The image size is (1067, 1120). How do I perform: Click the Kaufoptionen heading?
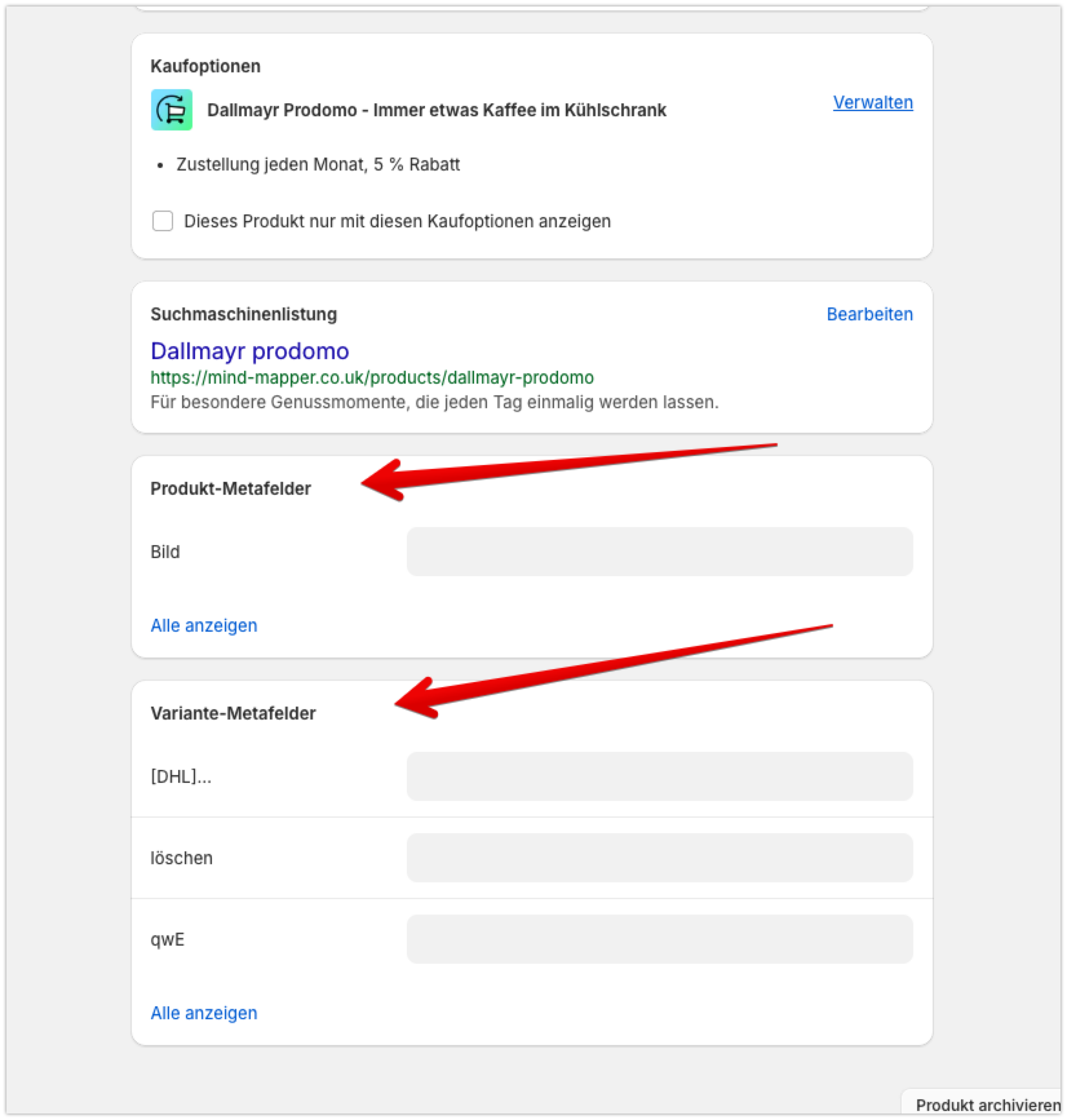(205, 67)
